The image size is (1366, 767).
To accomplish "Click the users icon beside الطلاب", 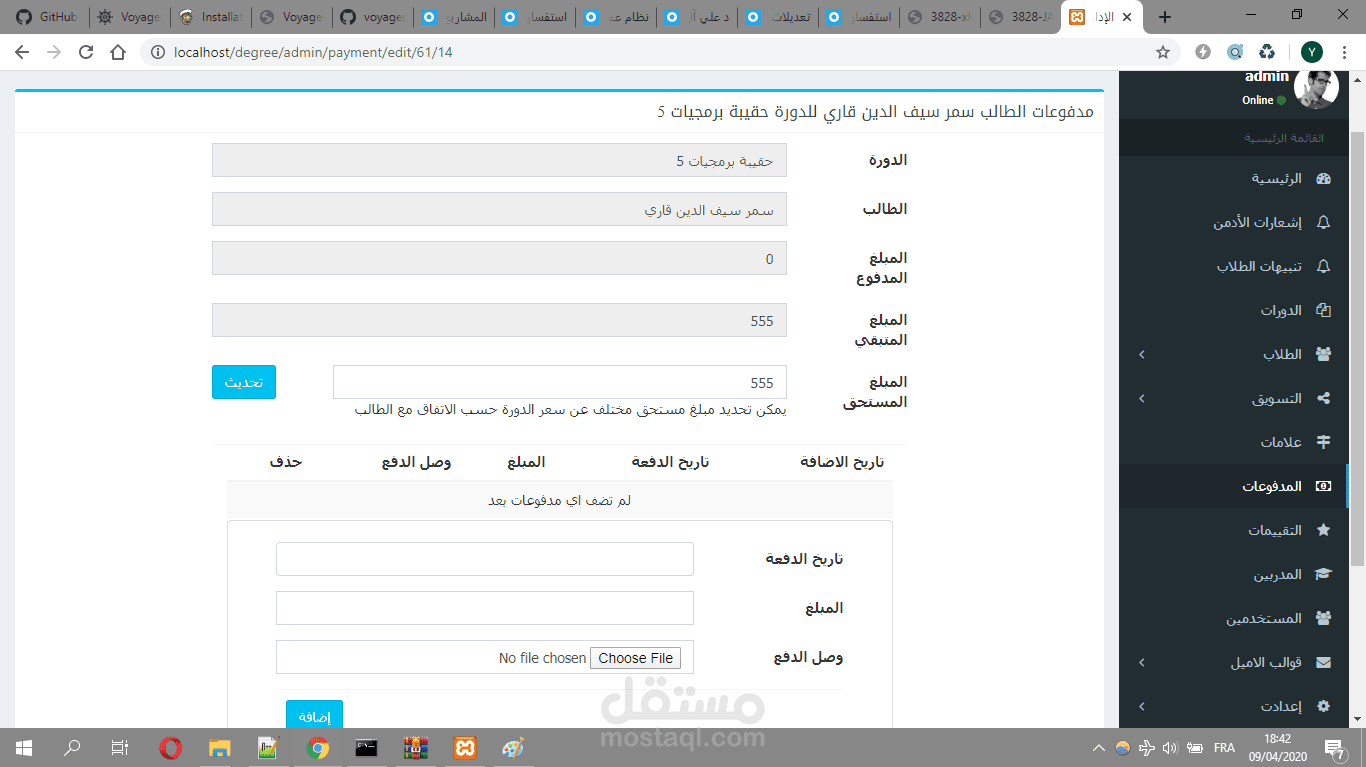I will click(x=1323, y=355).
